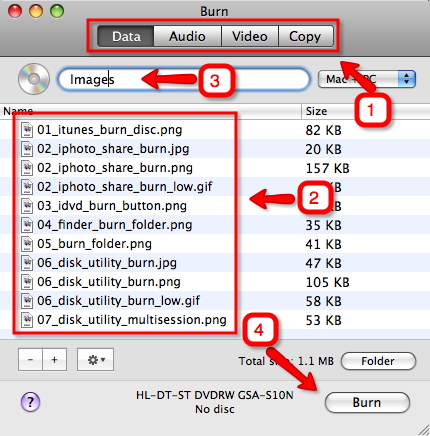
Task: Switch to the Copy tab
Action: point(306,36)
